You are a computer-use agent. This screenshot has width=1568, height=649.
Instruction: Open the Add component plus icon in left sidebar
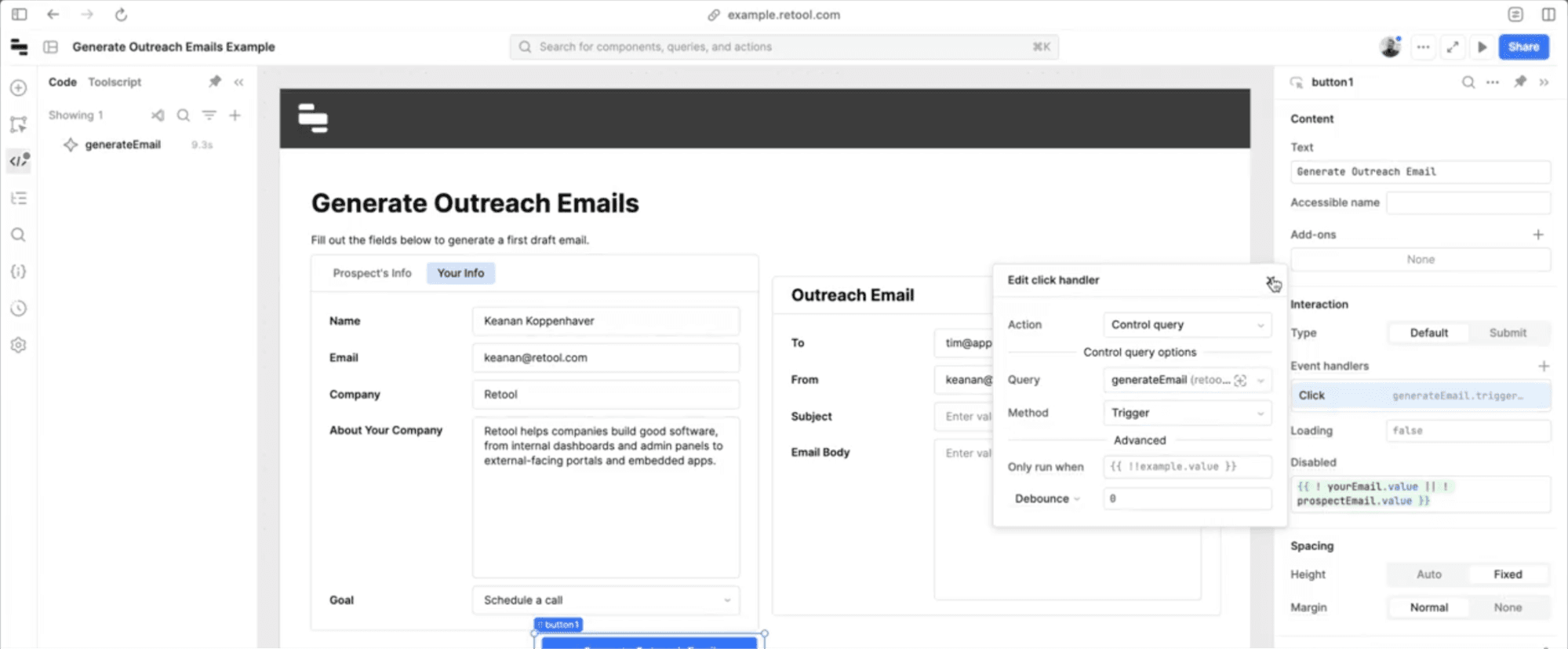pyautogui.click(x=19, y=88)
